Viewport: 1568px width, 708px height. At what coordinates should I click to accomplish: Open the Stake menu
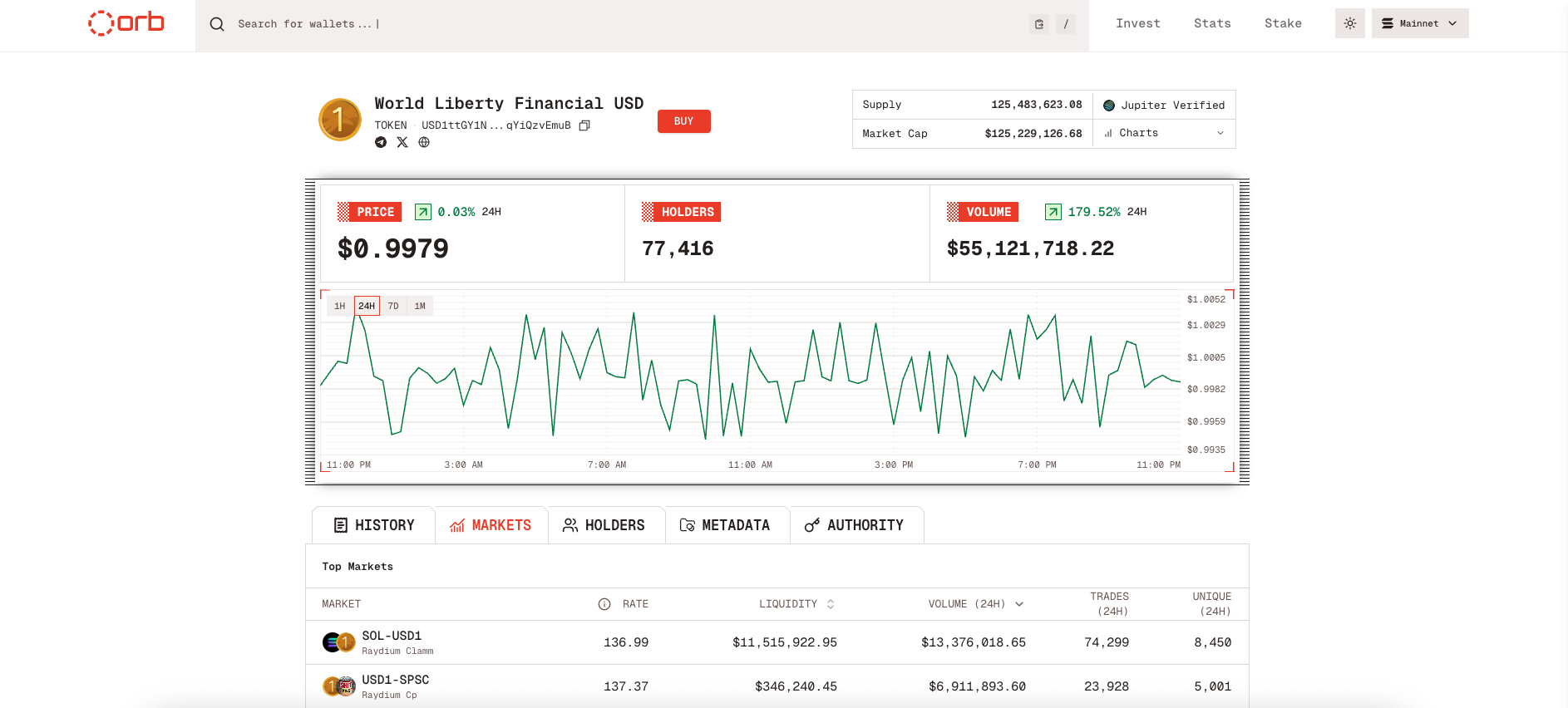point(1283,23)
